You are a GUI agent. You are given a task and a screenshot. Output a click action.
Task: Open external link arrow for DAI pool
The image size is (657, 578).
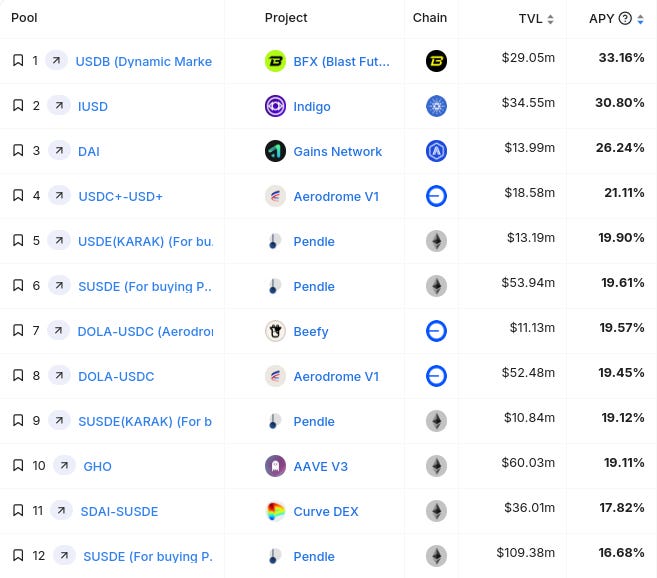pyautogui.click(x=59, y=150)
